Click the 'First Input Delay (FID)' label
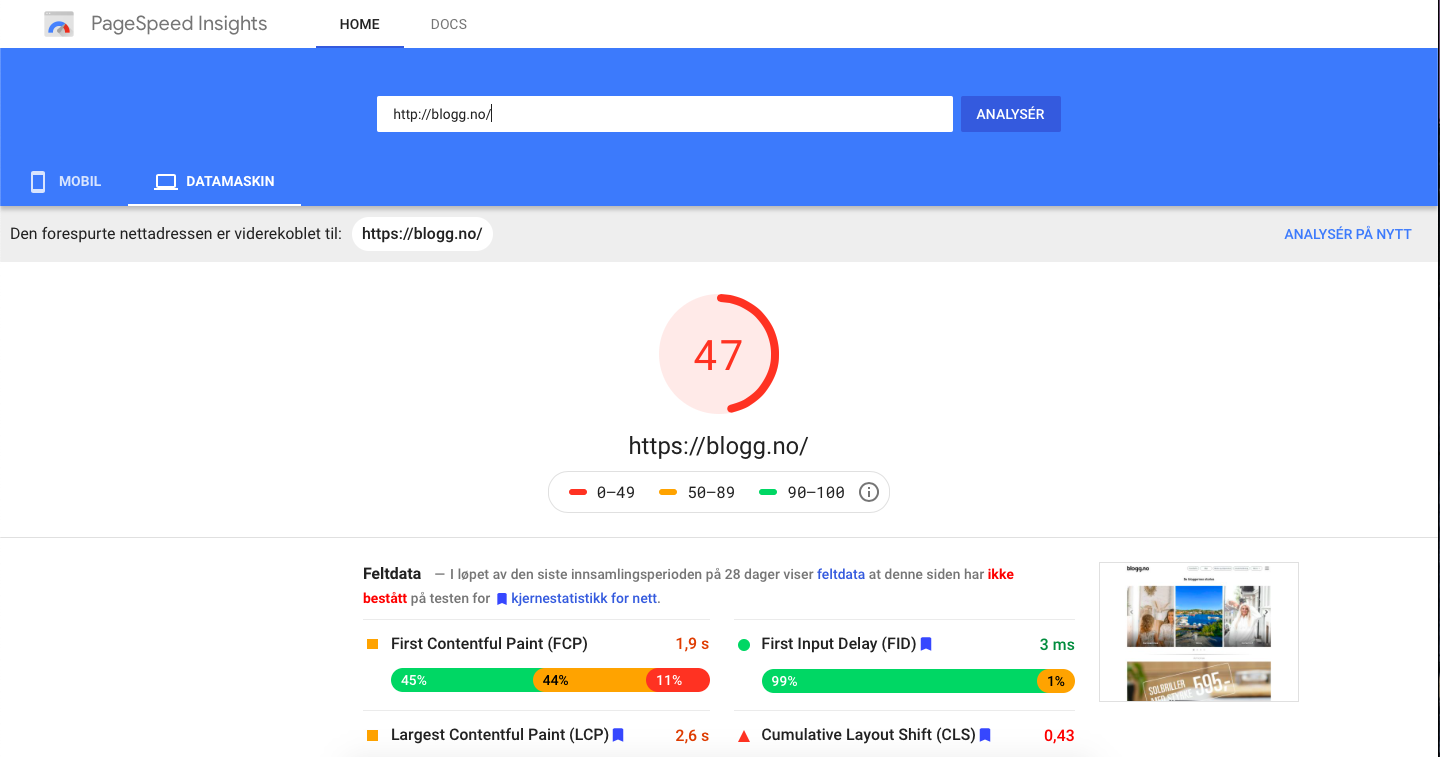The height and width of the screenshot is (757, 1440). click(x=839, y=644)
